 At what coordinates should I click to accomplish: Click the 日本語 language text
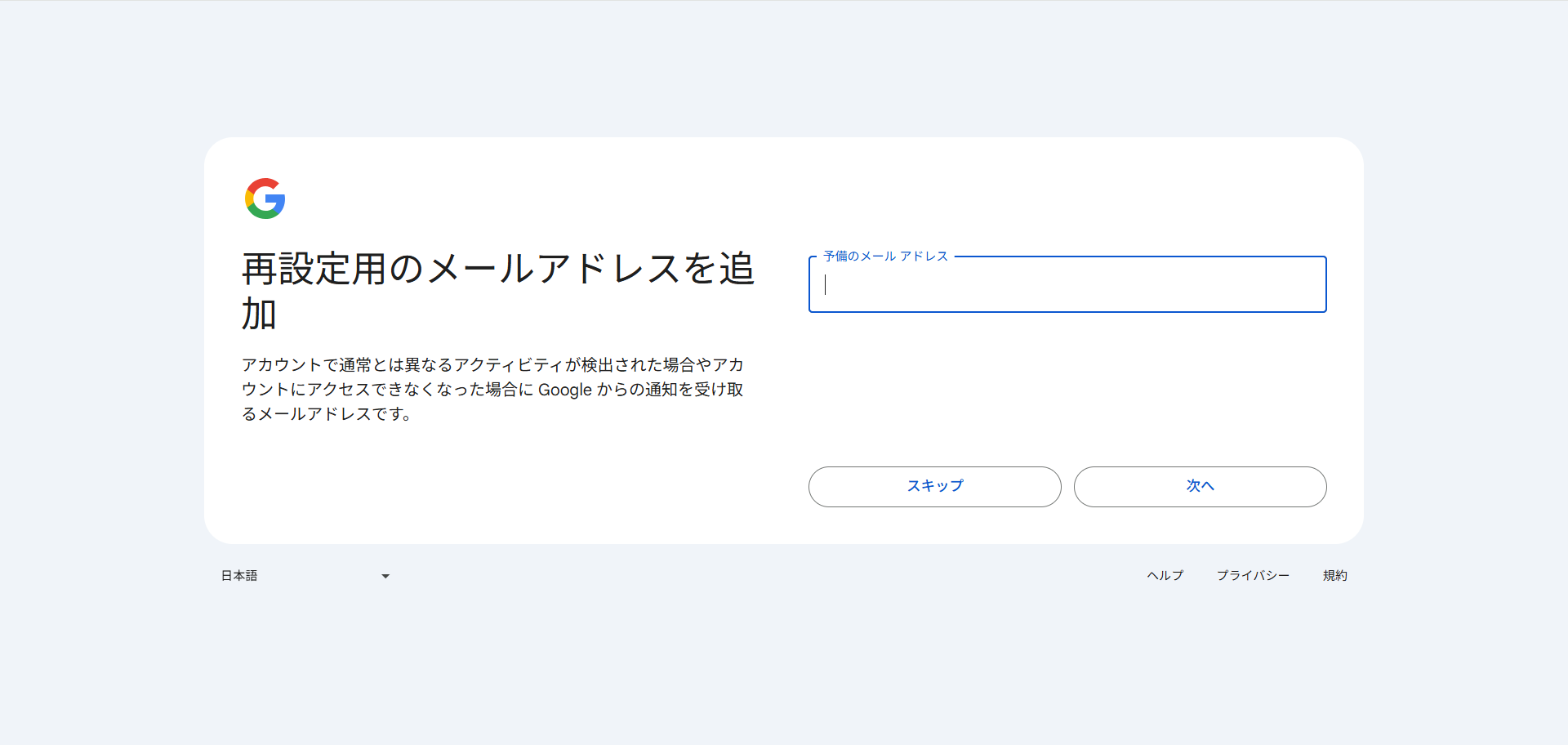pos(239,576)
